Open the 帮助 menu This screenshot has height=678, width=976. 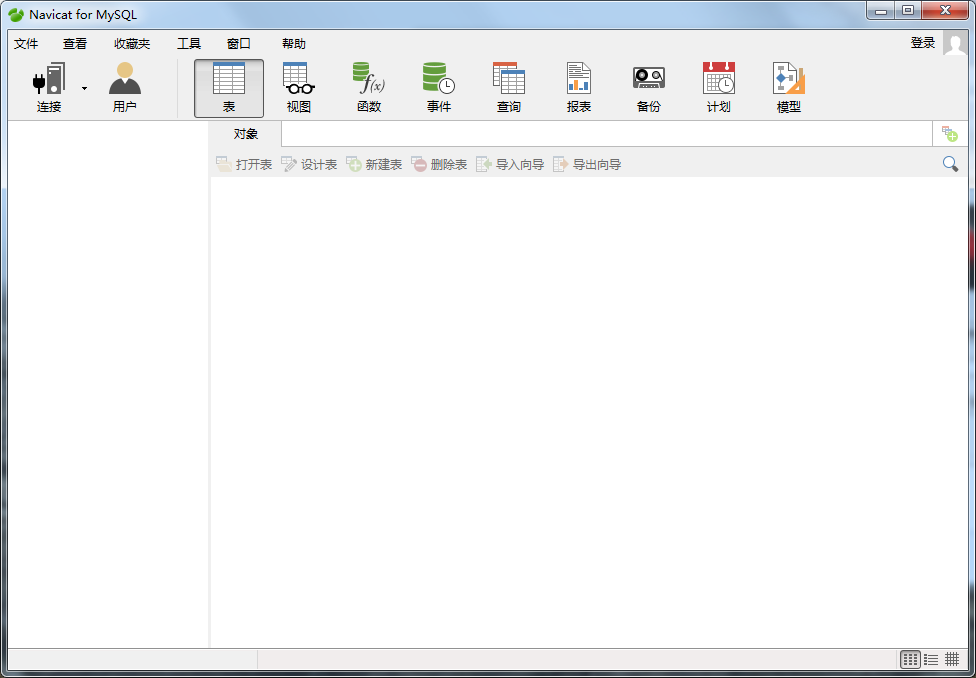tap(294, 44)
